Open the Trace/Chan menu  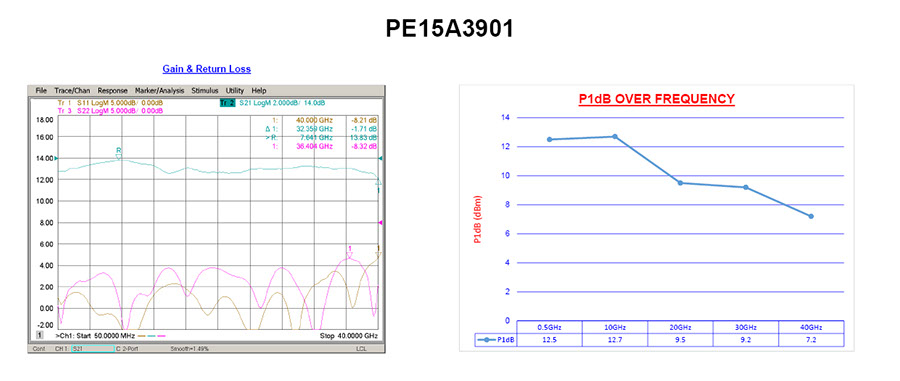72,91
